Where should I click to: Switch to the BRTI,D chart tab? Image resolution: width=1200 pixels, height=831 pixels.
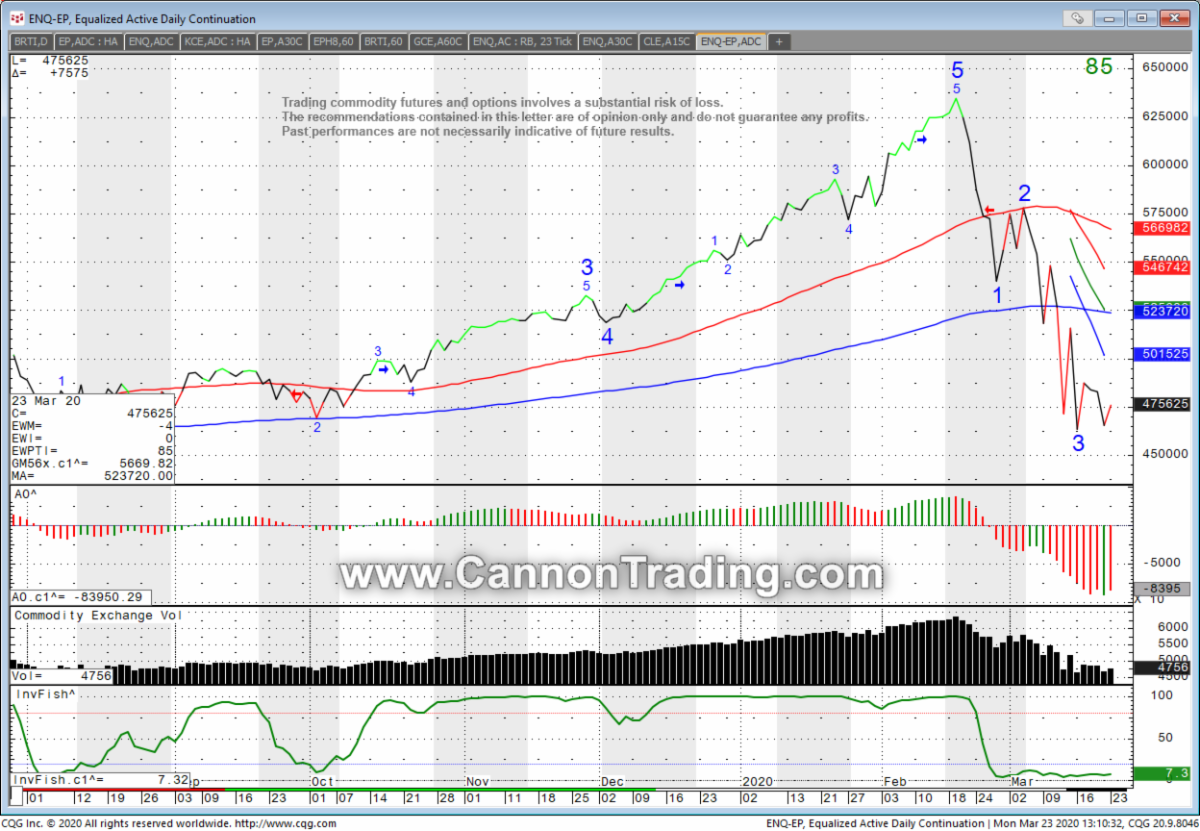32,41
